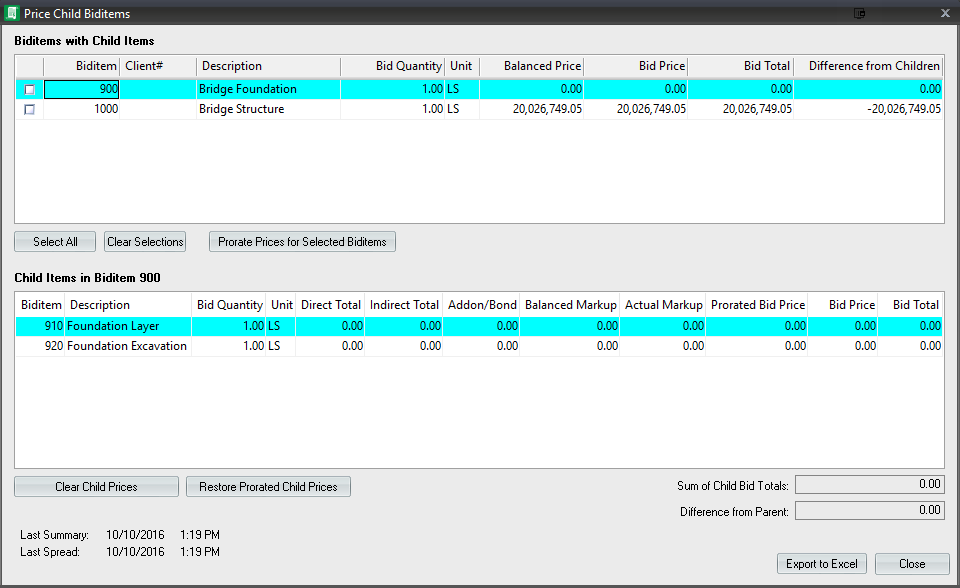The width and height of the screenshot is (960, 588).
Task: Select the Foundation Excavation child item row
Action: 127,346
